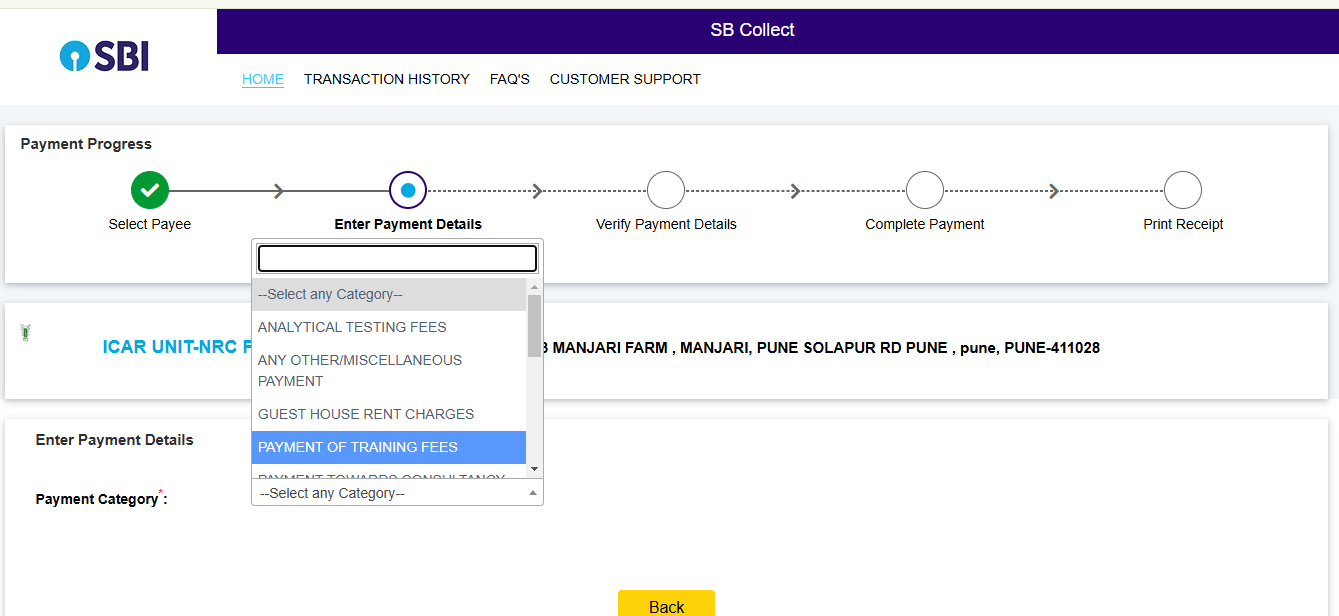Click the green Select Payee checkmark step

point(150,190)
